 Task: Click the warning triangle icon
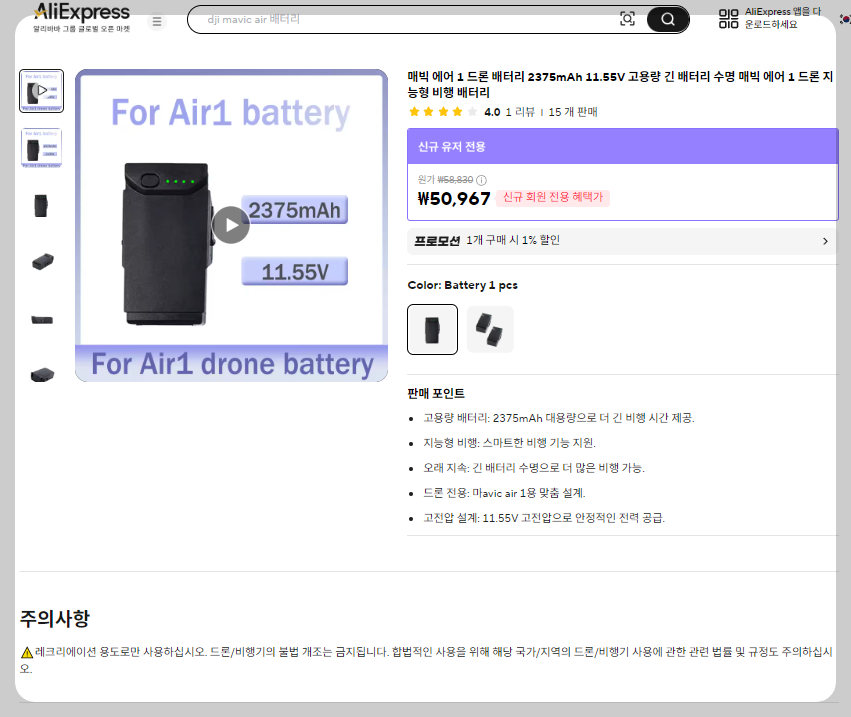27,652
